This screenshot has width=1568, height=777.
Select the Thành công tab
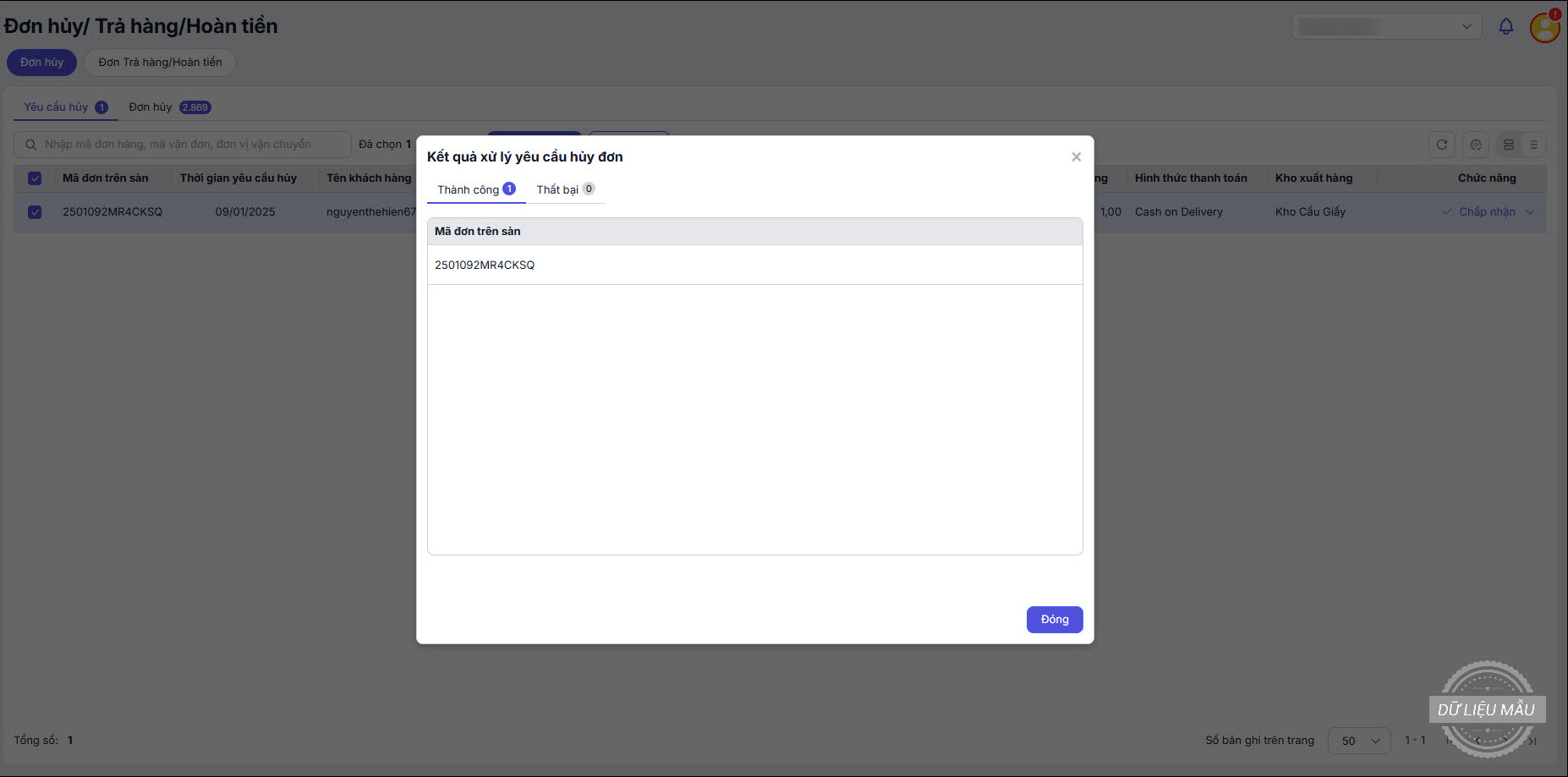tap(476, 189)
